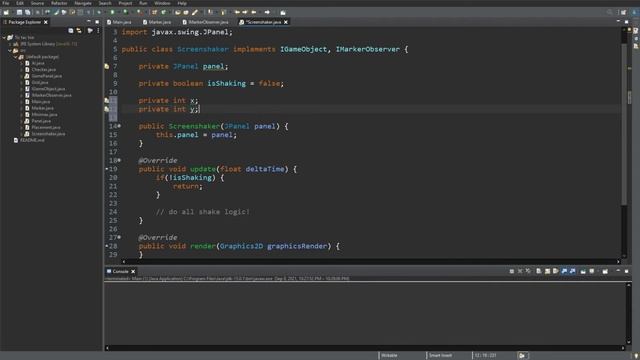The height and width of the screenshot is (360, 640).
Task: Switch to the Main.java editor tab
Action: pyautogui.click(x=120, y=22)
